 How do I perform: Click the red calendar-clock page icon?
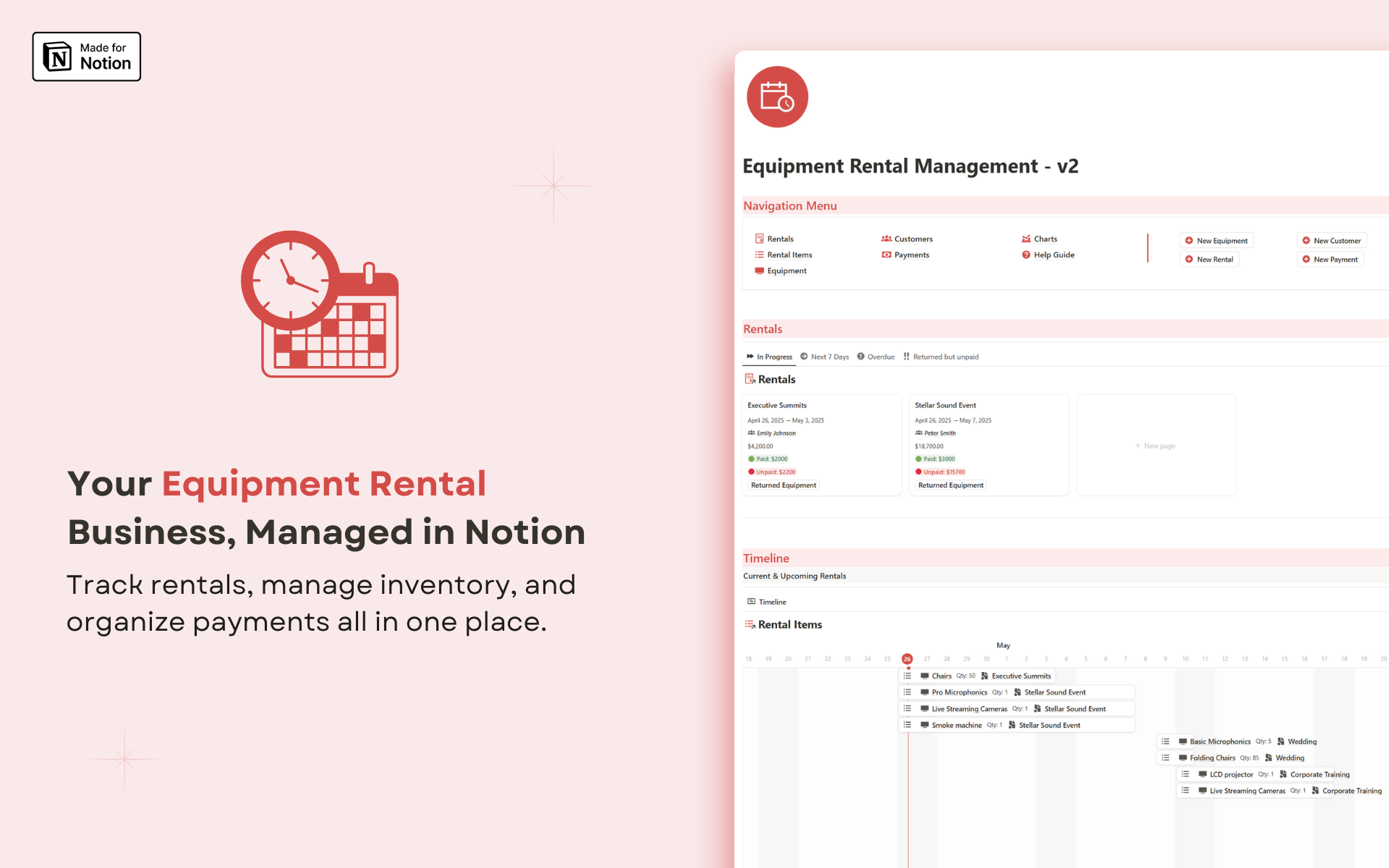pyautogui.click(x=777, y=97)
